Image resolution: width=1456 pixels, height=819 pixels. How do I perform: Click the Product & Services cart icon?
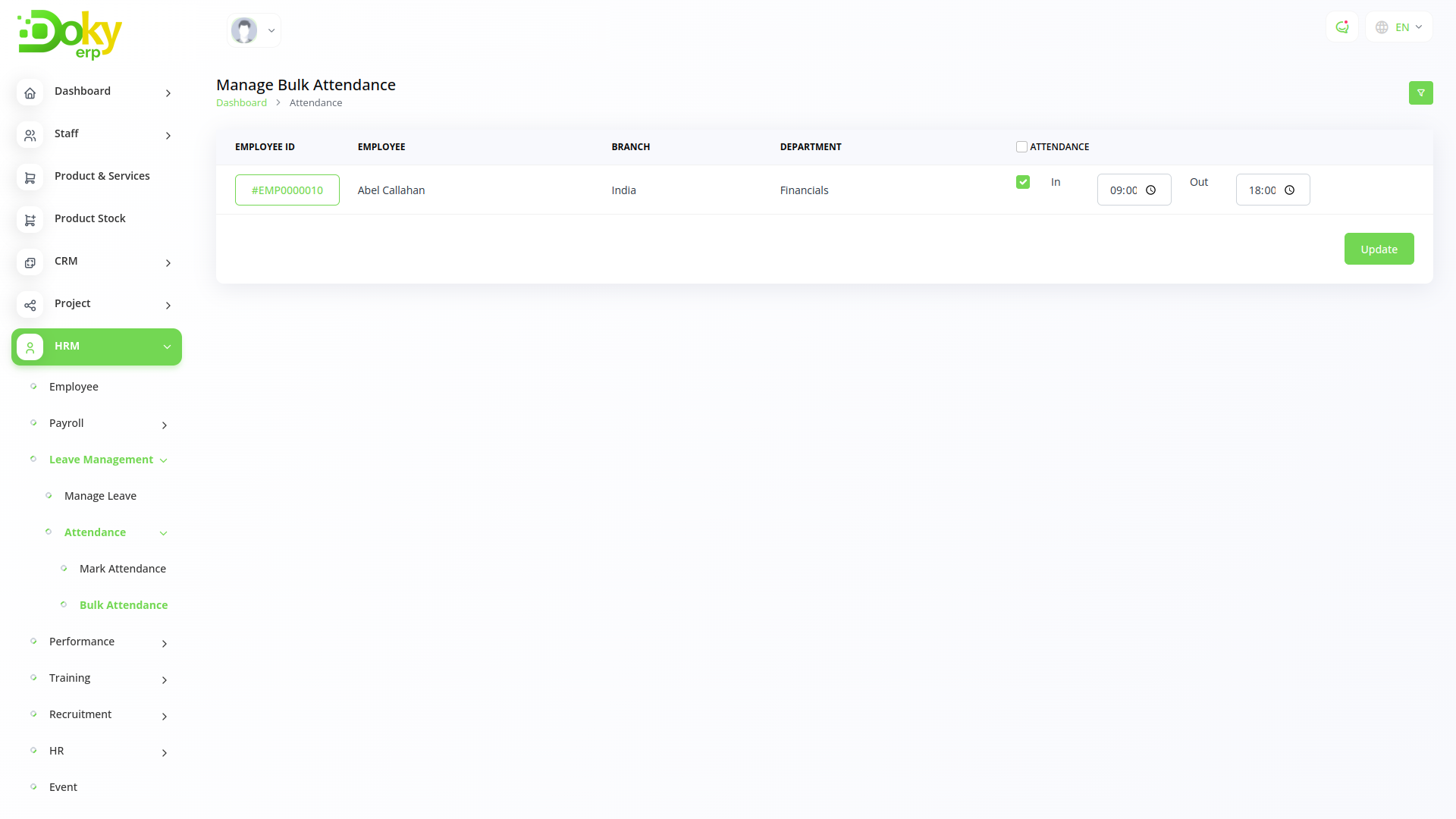tap(30, 177)
